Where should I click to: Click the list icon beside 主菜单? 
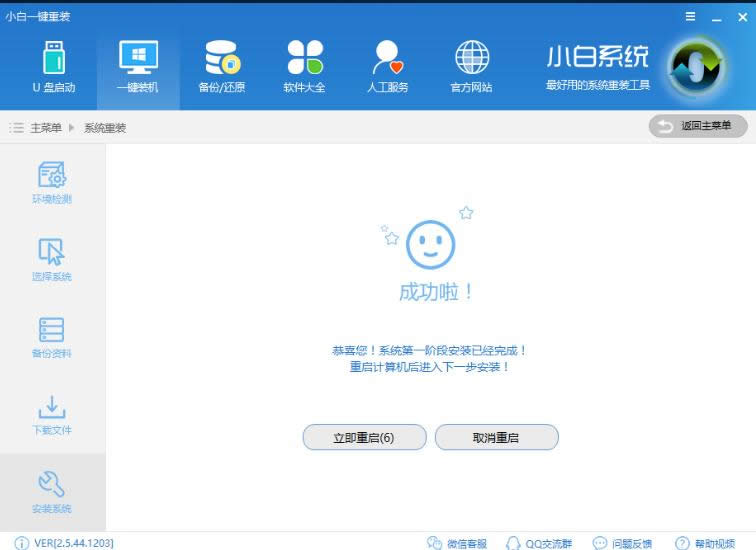point(16,128)
